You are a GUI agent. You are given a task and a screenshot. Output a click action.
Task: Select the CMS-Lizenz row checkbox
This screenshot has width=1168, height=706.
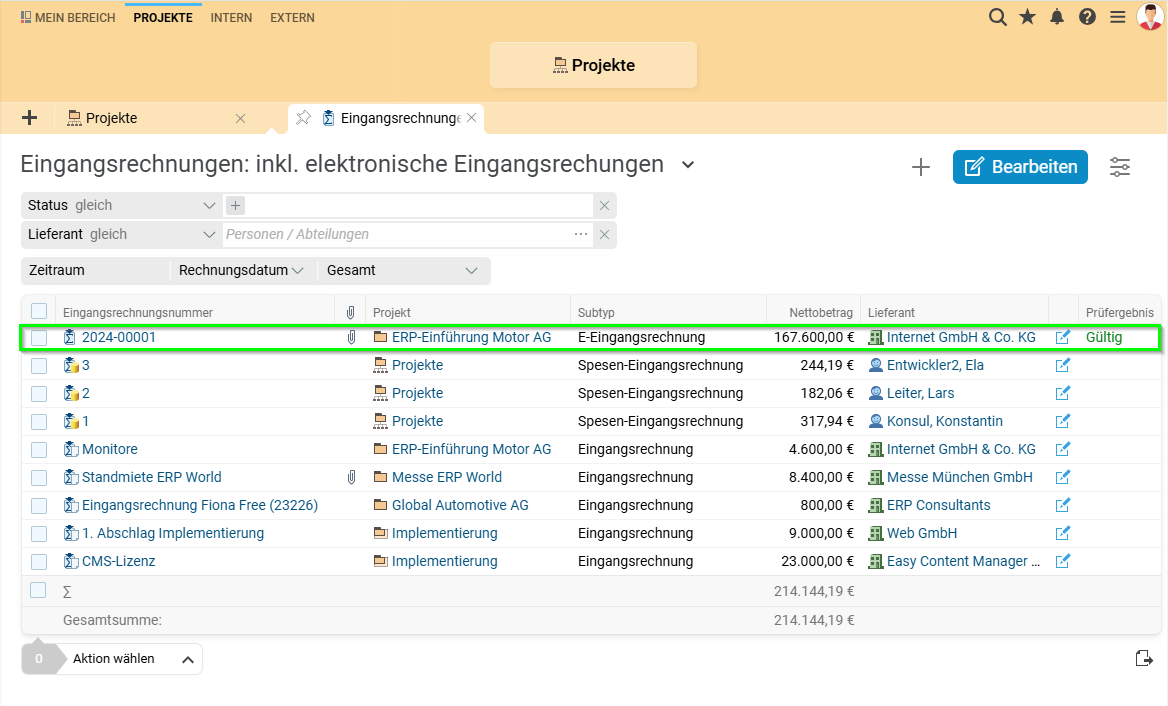point(39,562)
